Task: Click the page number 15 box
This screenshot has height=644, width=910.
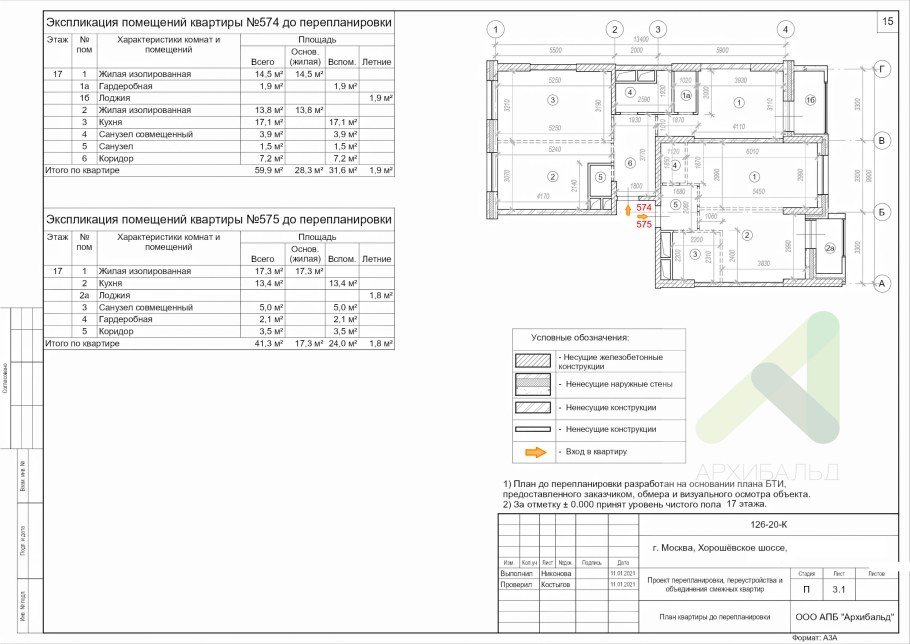Action: 887,20
